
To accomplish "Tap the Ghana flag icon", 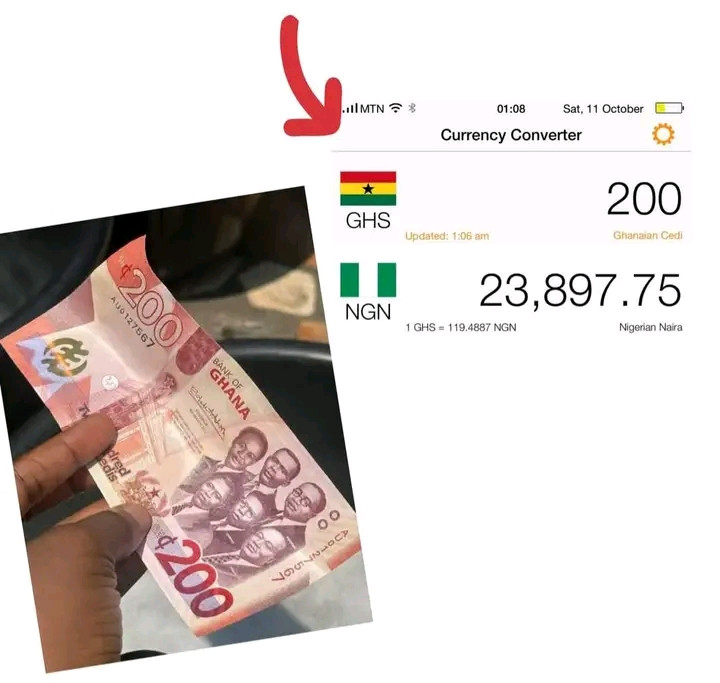I will (368, 188).
